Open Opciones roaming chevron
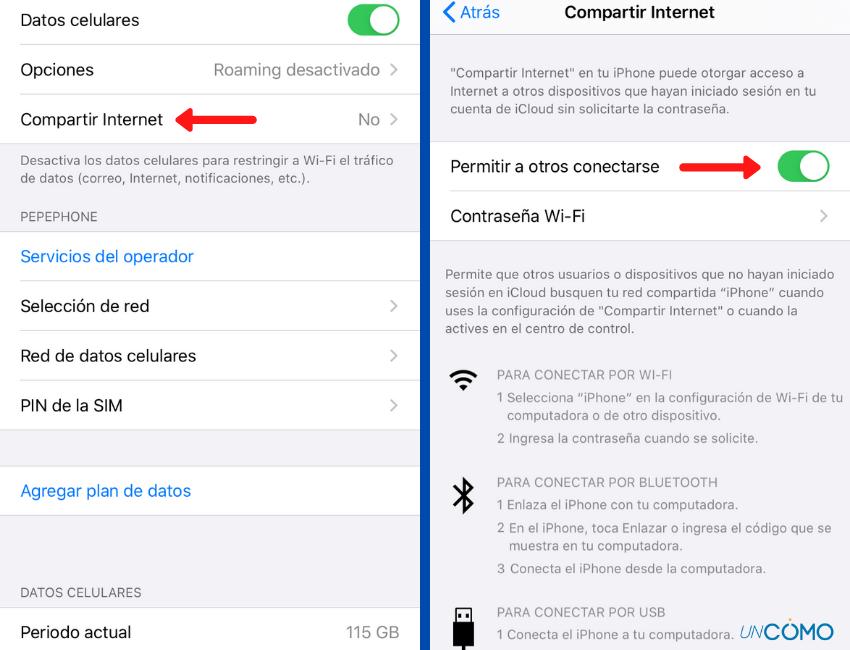Screen dimensions: 850x650 pos(394,70)
